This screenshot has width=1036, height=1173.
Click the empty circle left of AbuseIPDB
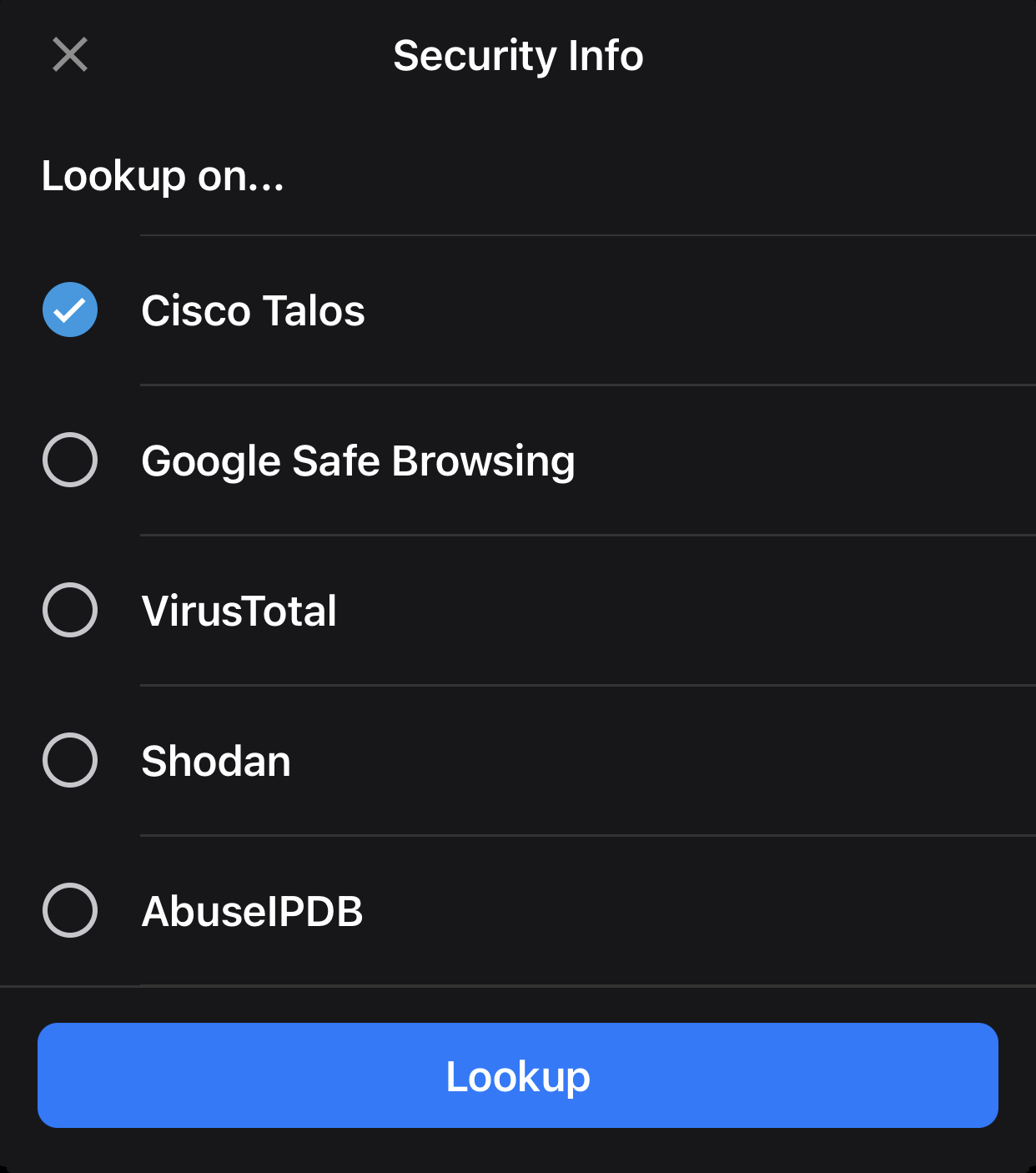click(70, 910)
